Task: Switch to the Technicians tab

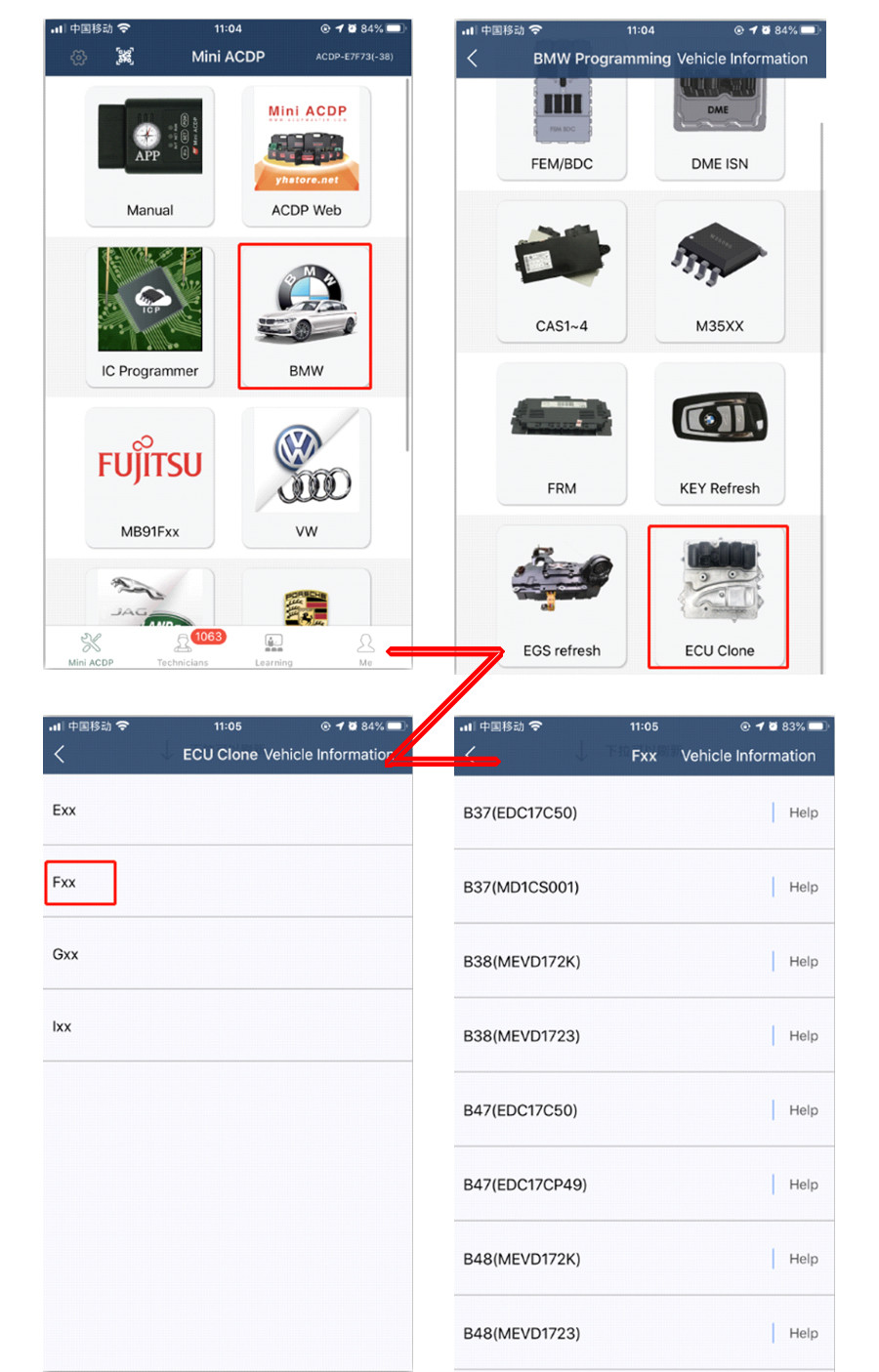Action: click(183, 648)
